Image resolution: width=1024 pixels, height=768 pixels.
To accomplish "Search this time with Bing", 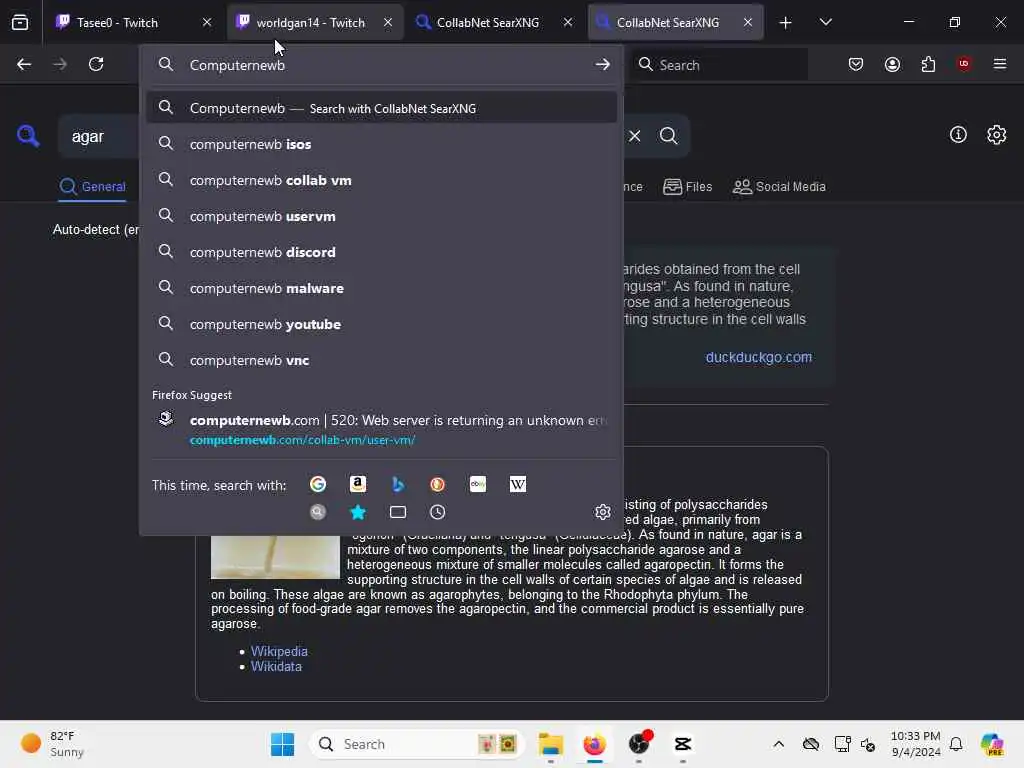I will (x=398, y=484).
